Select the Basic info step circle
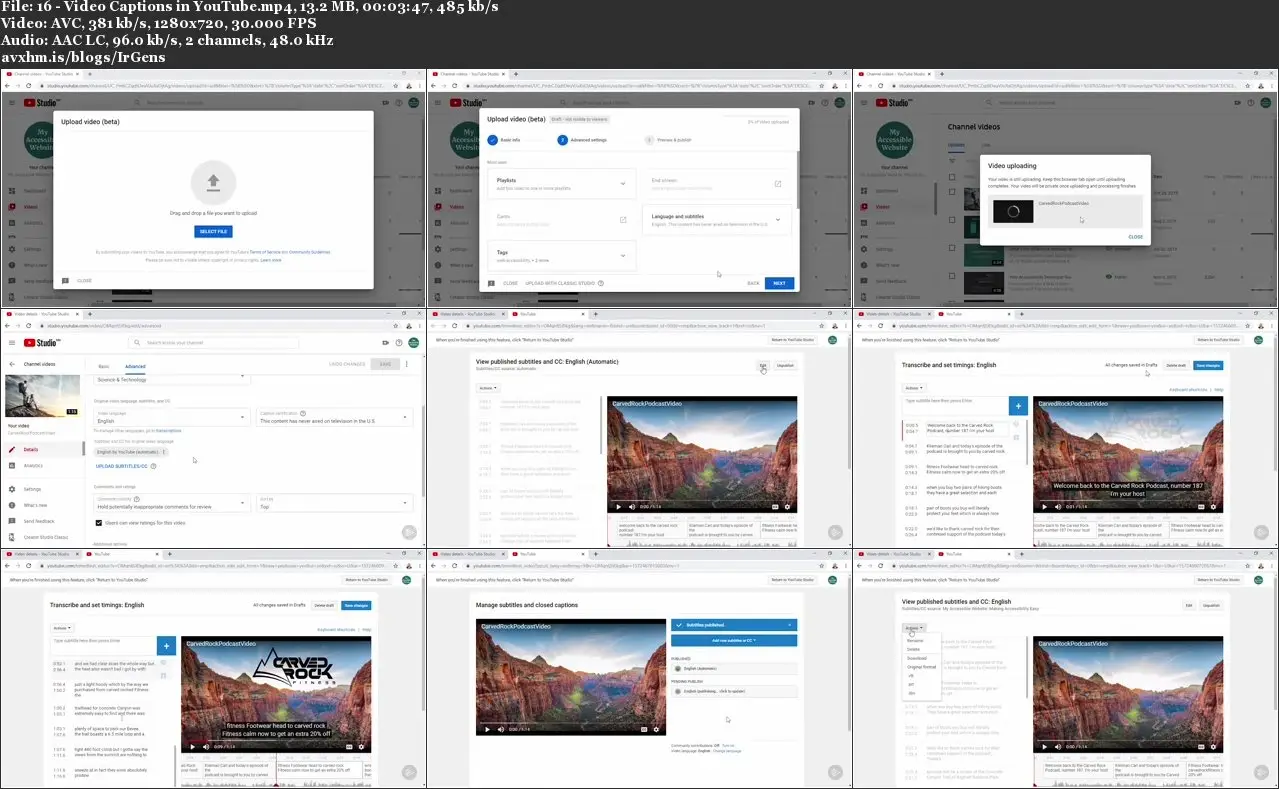Viewport: 1279px width, 789px height. click(492, 140)
